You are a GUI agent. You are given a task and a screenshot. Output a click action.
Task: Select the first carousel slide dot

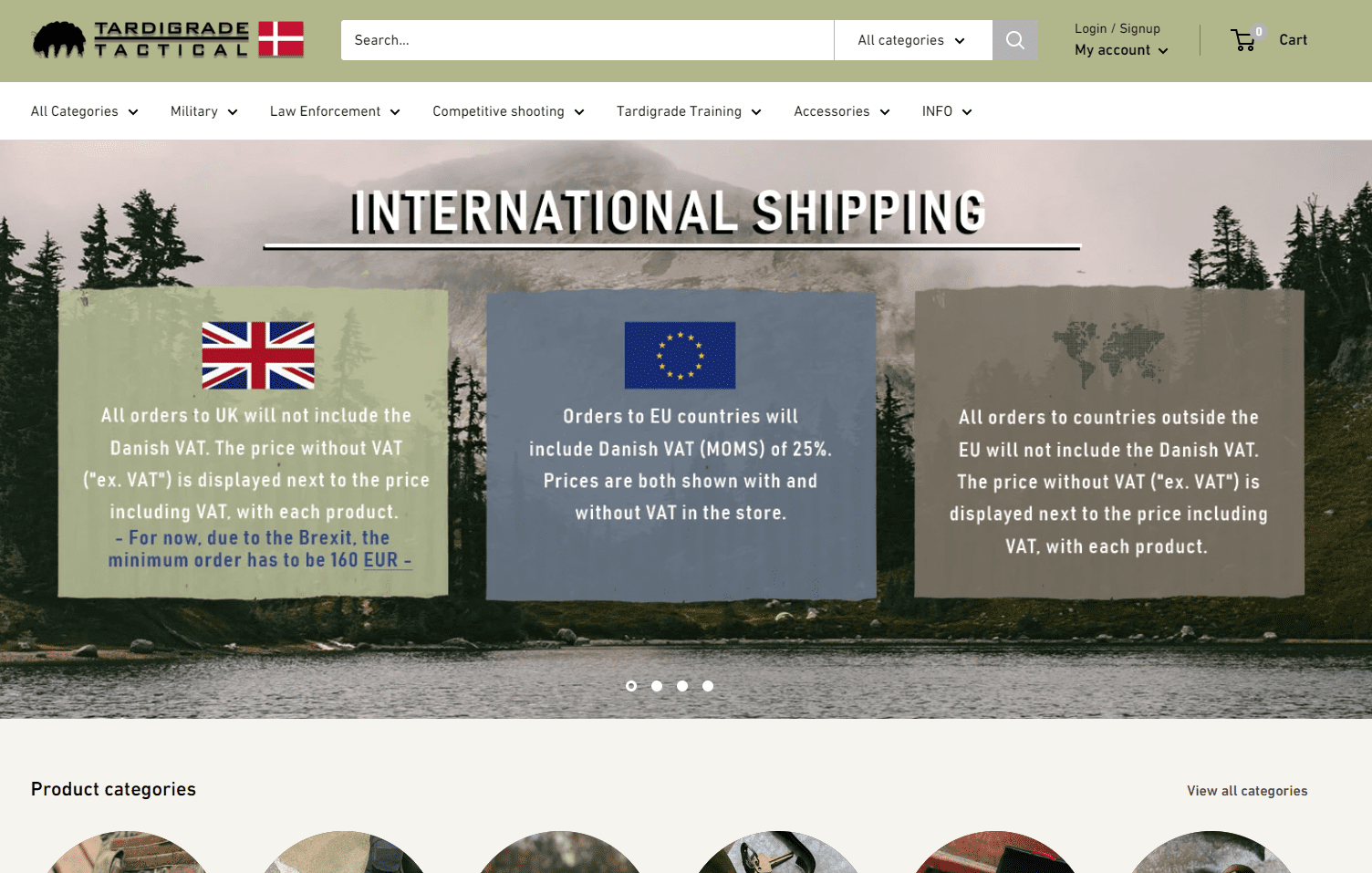pos(631,686)
